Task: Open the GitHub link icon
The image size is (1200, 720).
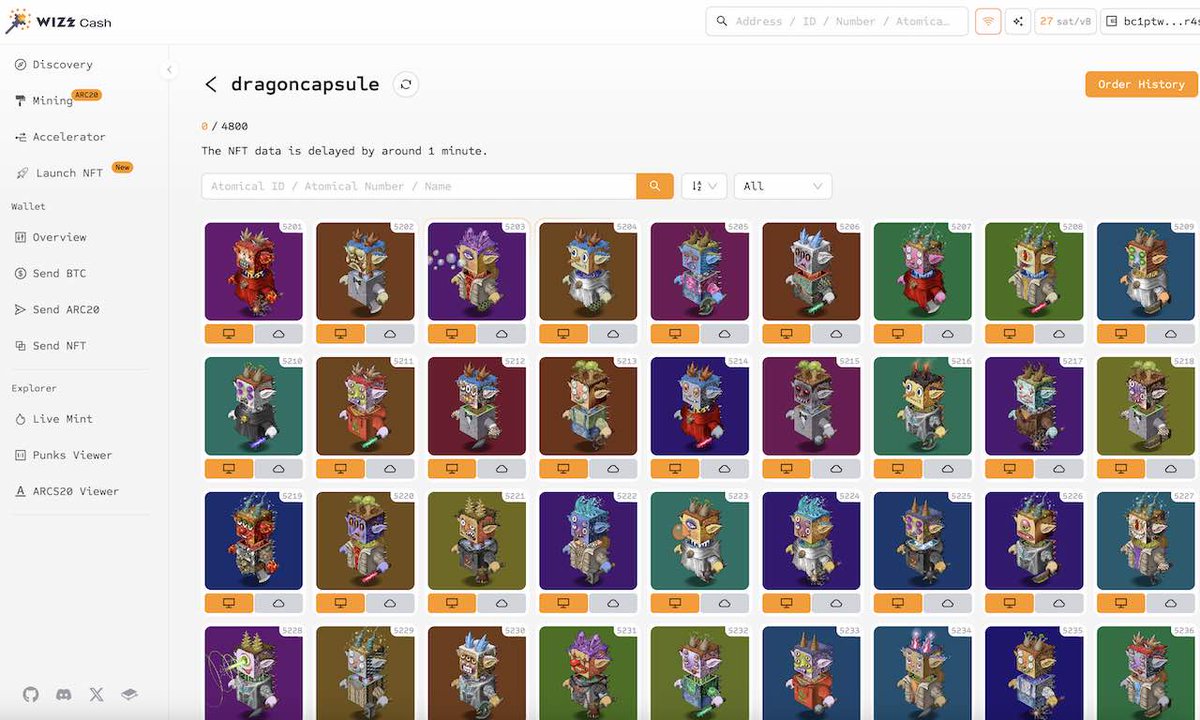Action: (30, 694)
